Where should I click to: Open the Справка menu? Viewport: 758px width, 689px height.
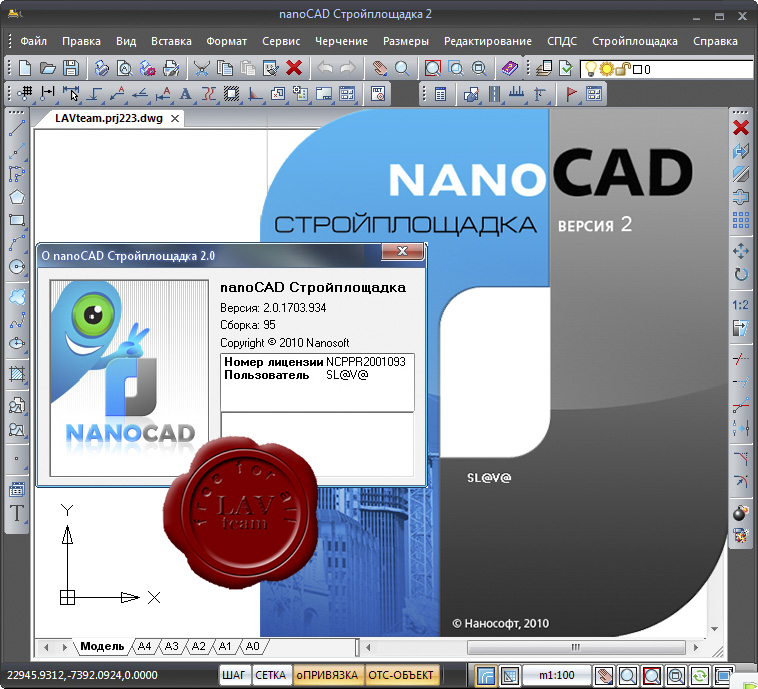coord(715,41)
